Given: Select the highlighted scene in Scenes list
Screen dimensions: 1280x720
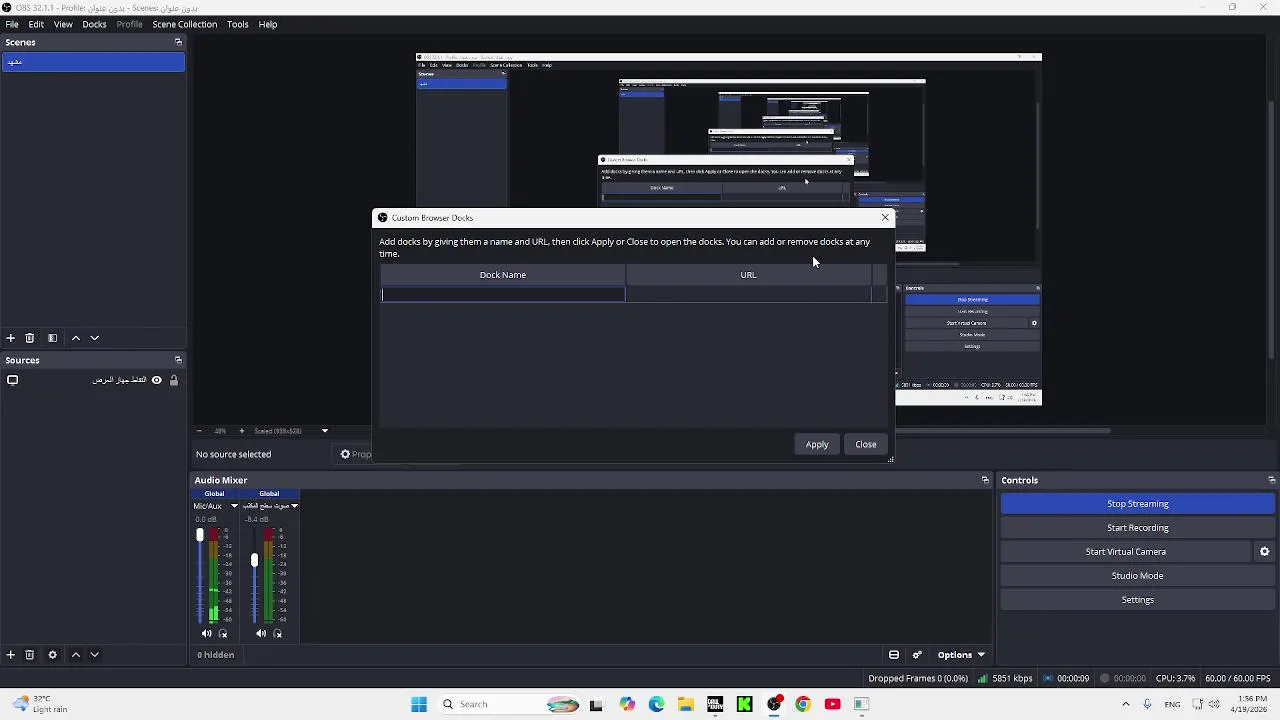Looking at the screenshot, I should 93,62.
